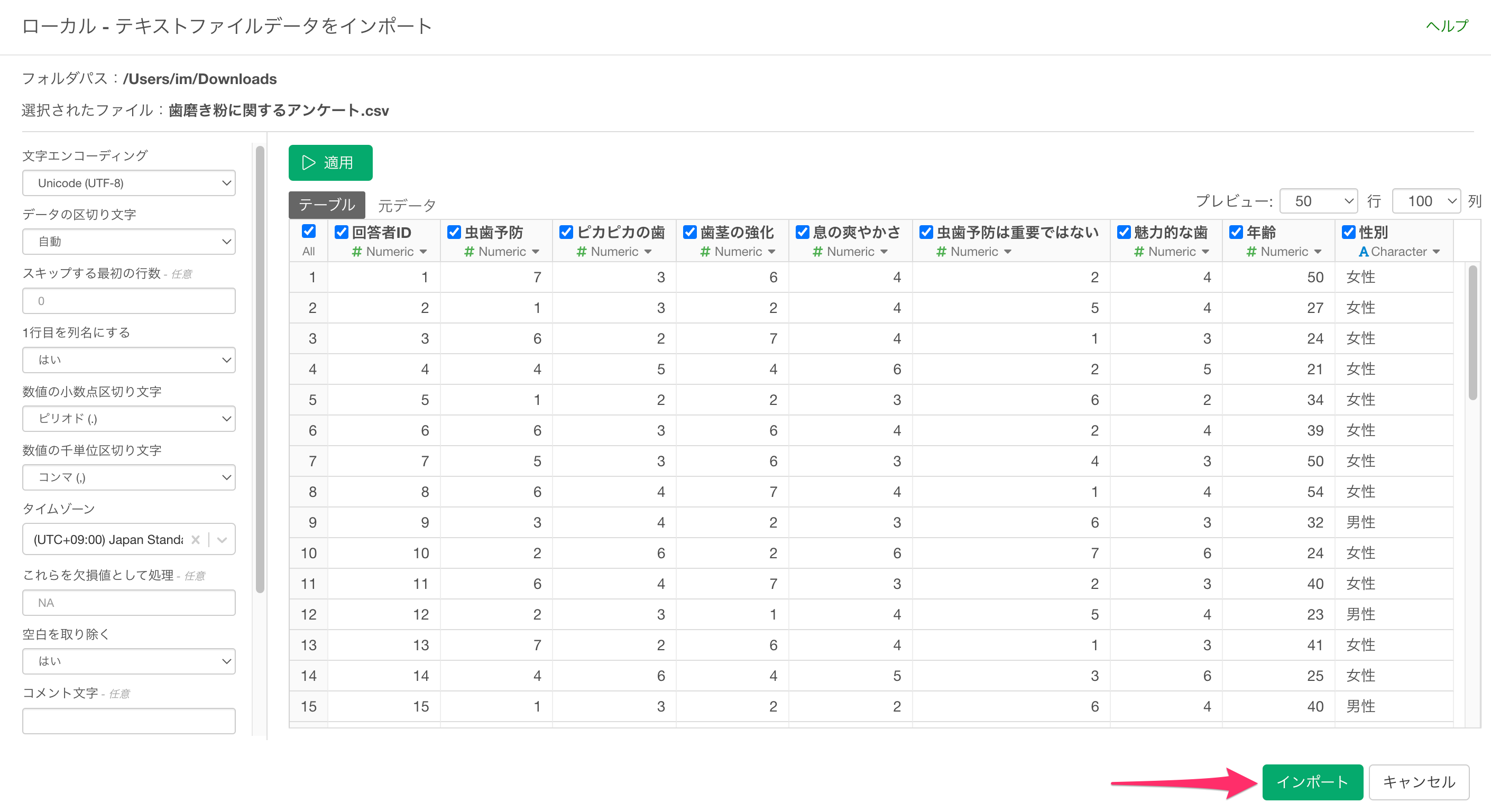The width and height of the screenshot is (1491, 812).
Task: Toggle the All columns checkbox
Action: pos(308,231)
